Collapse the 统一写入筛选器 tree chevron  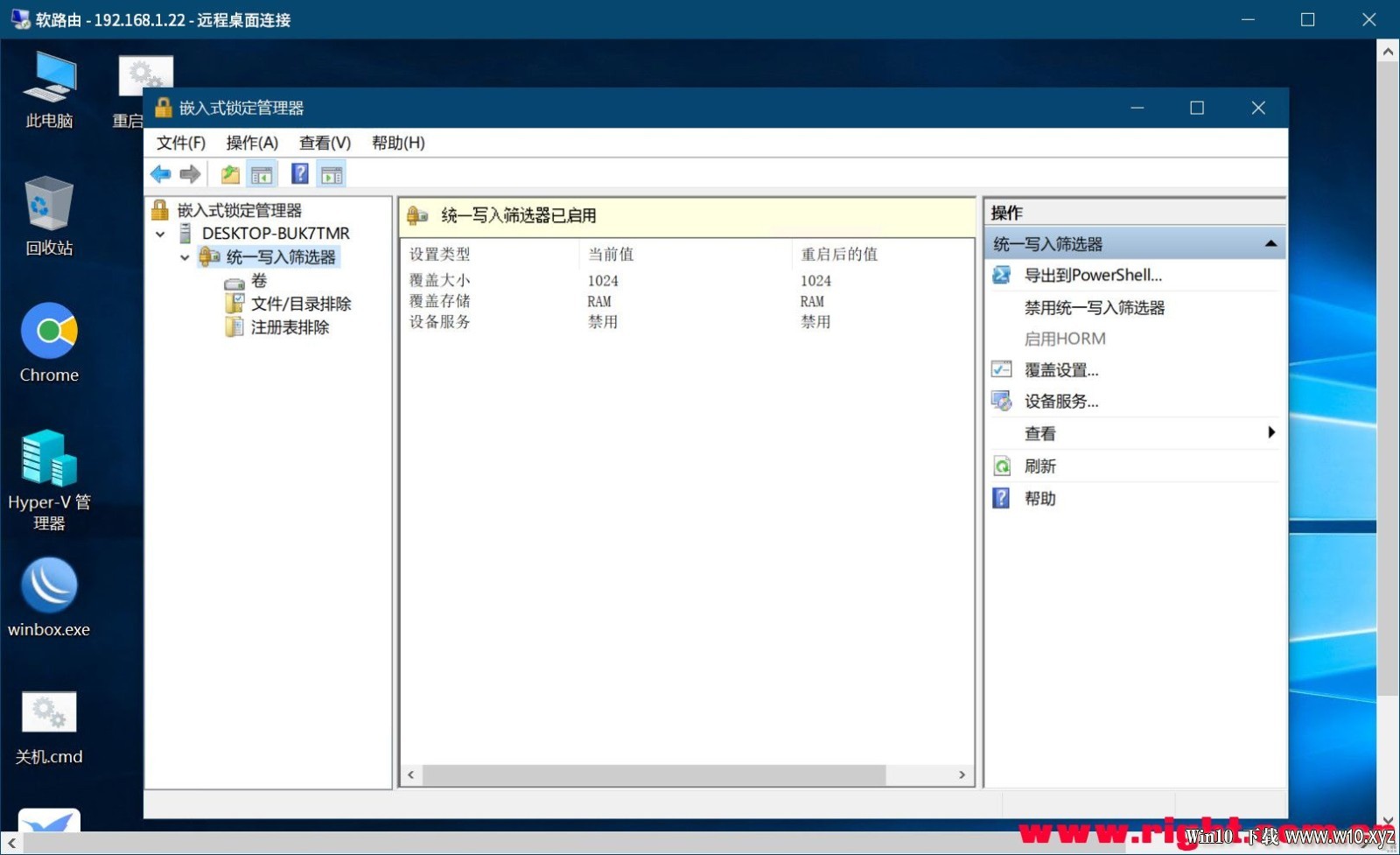point(185,257)
